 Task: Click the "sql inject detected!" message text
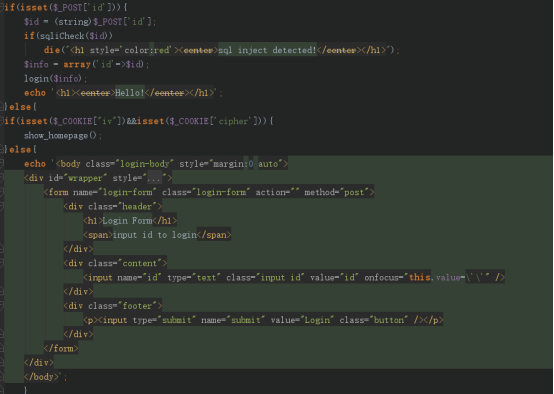pos(267,50)
